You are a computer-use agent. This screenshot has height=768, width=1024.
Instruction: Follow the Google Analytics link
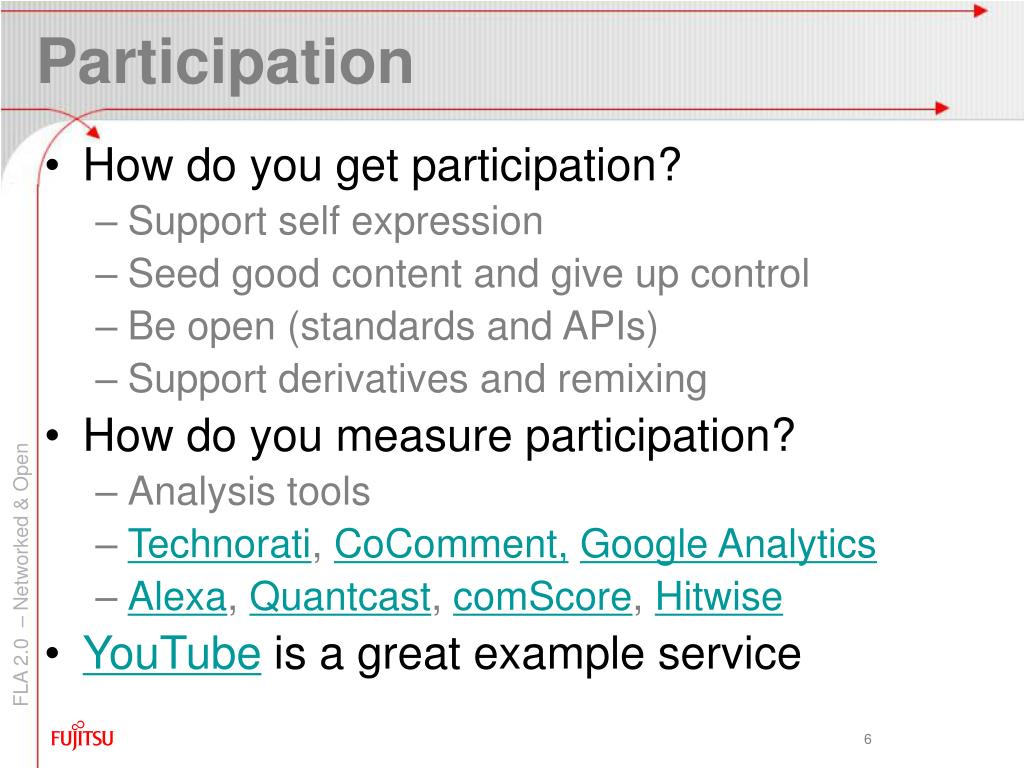[x=728, y=545]
